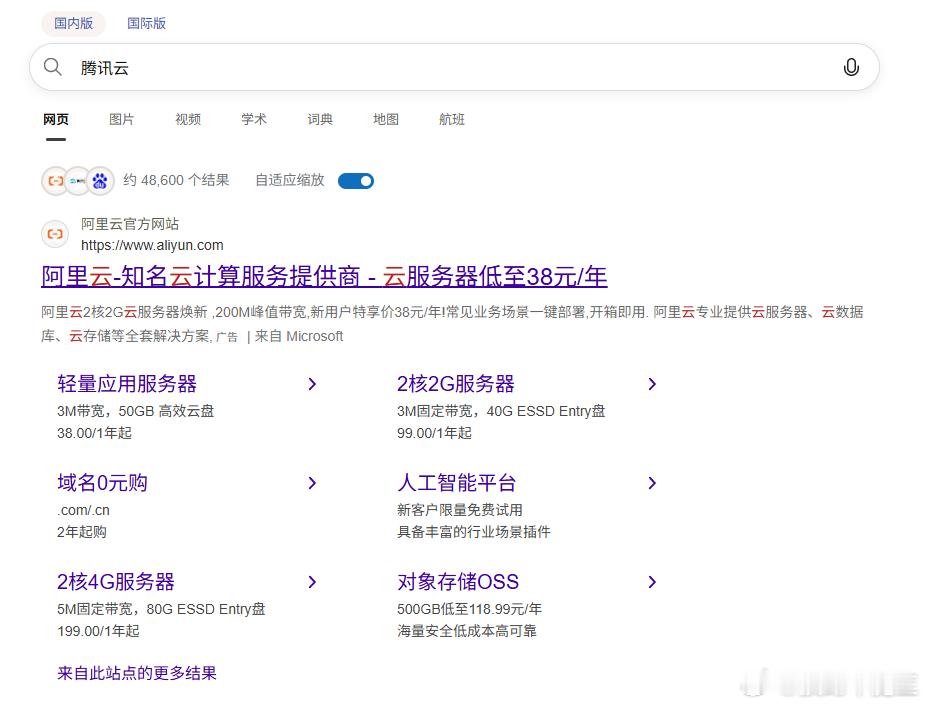
Task: Expand the 人工智能平台 chevron arrow
Action: (x=652, y=483)
